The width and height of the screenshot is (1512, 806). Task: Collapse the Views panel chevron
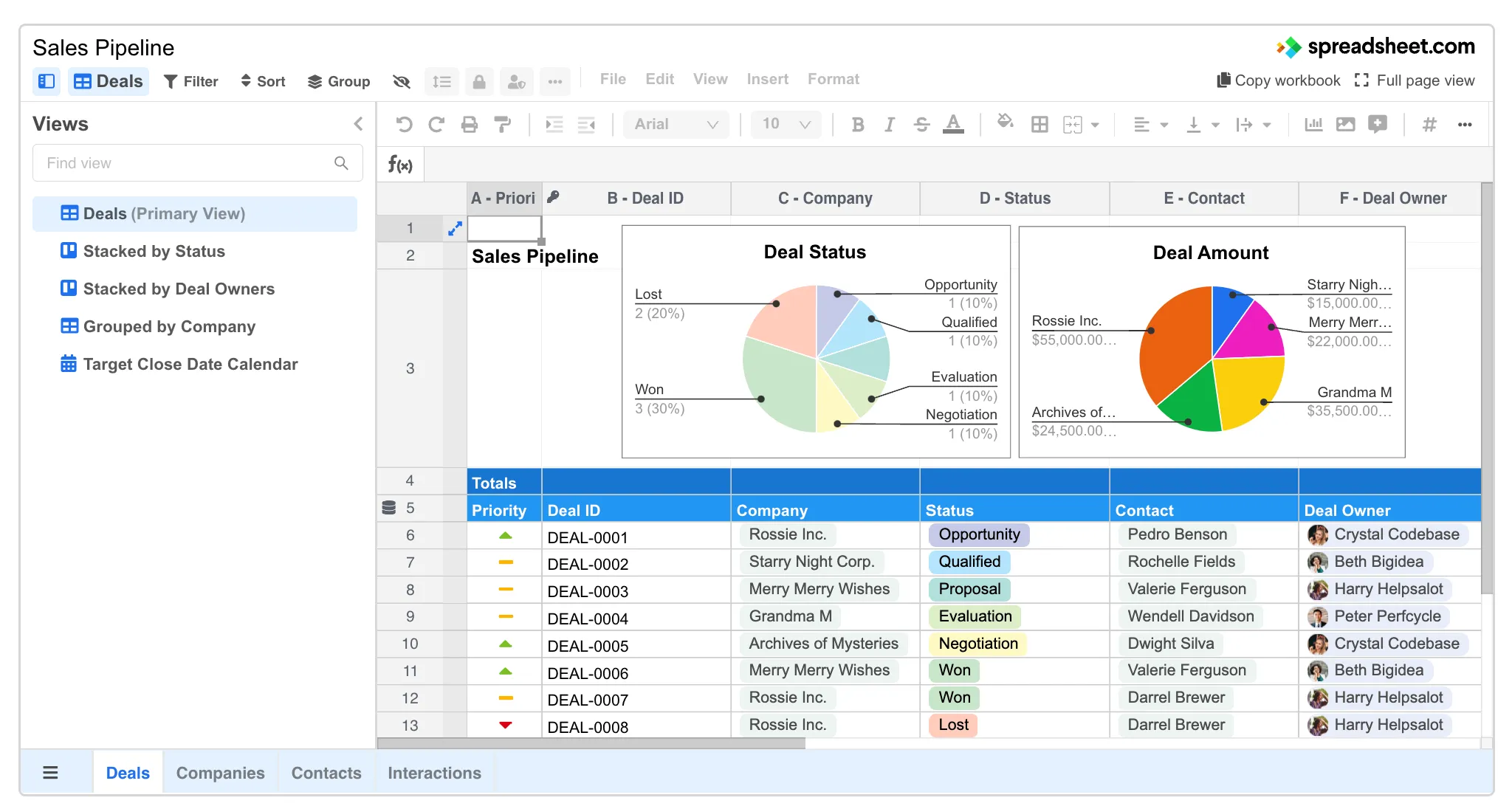(x=358, y=124)
